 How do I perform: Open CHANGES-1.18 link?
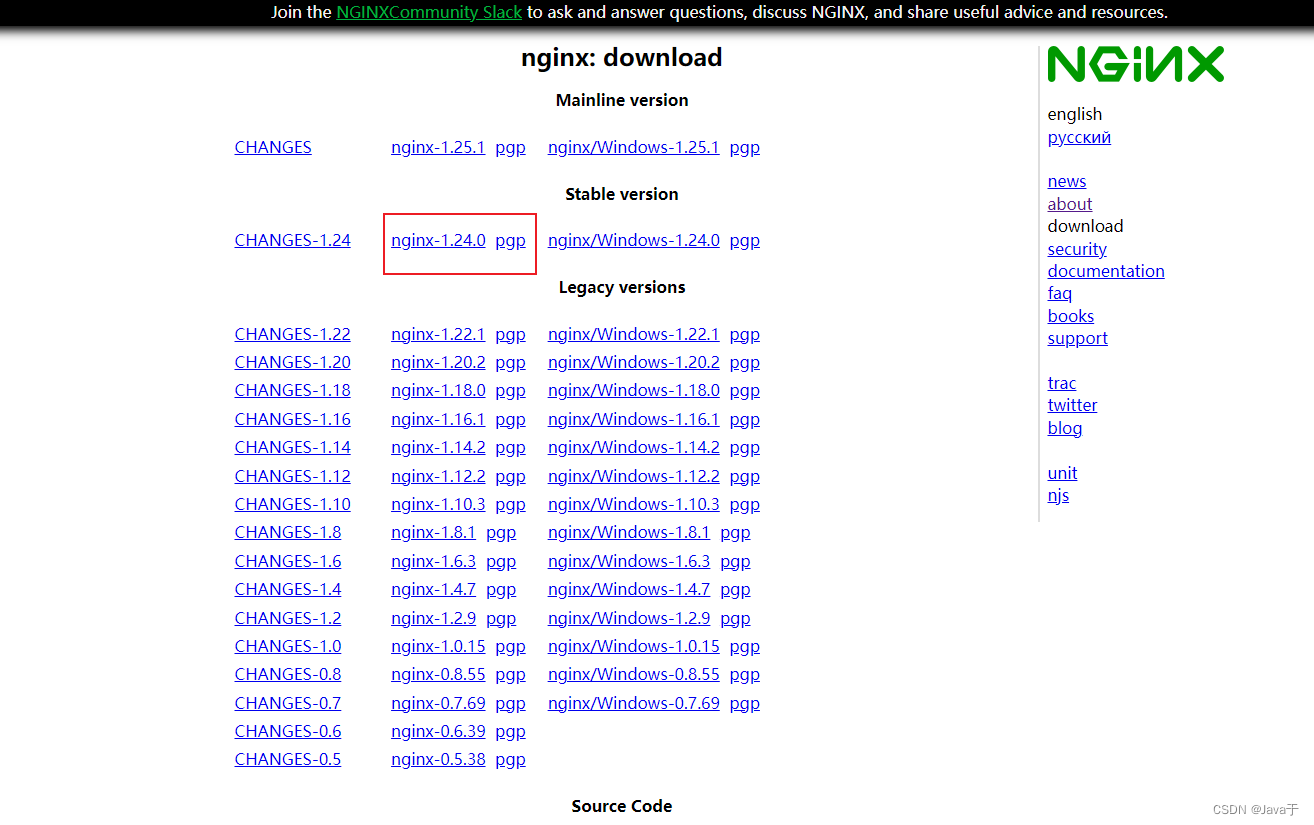click(x=293, y=390)
